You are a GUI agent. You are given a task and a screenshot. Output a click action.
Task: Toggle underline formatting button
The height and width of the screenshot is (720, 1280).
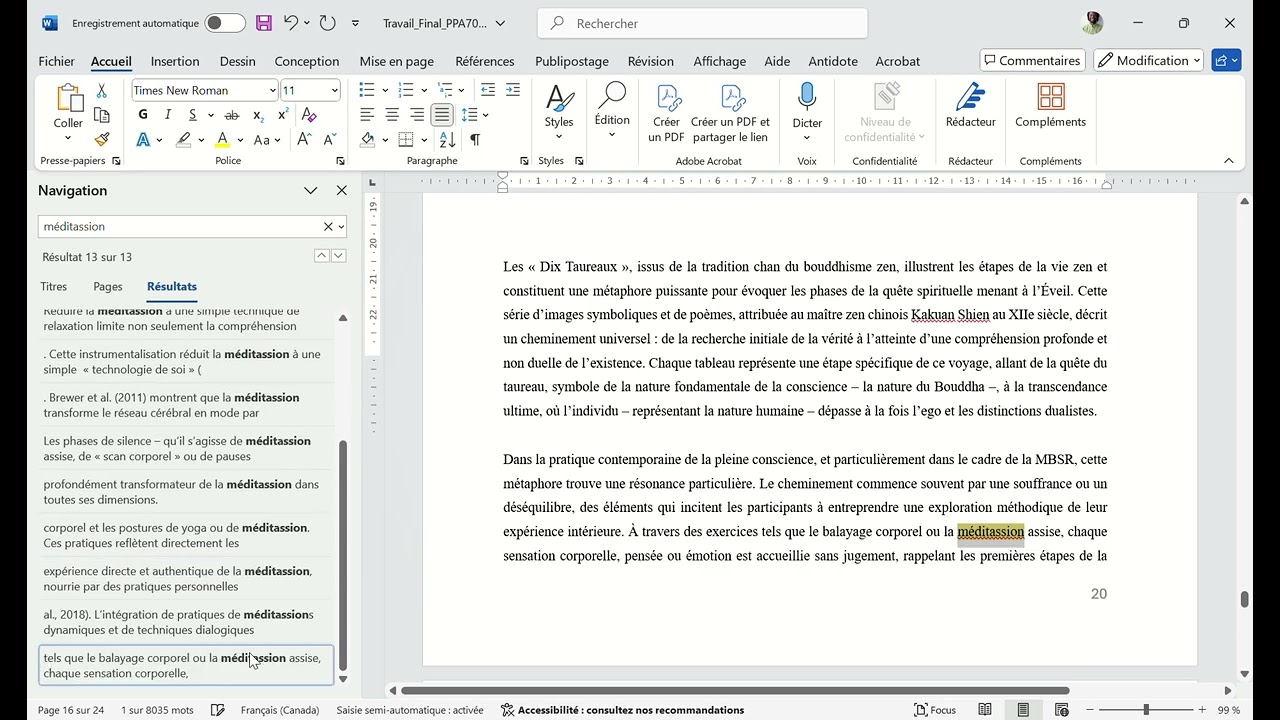191,115
